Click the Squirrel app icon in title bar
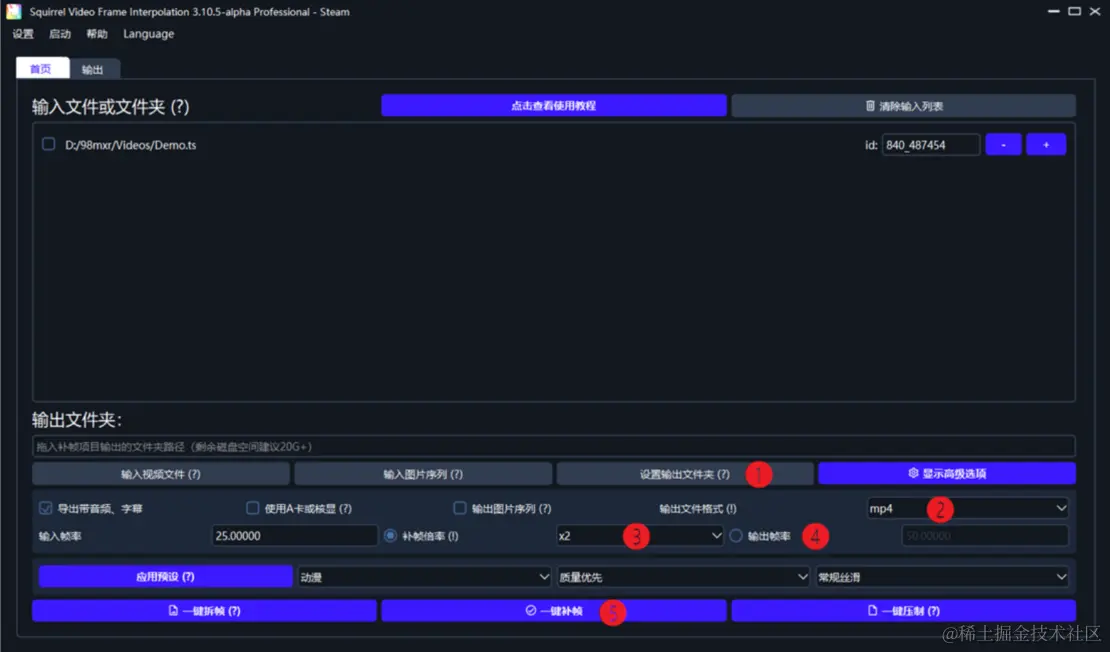This screenshot has width=1110, height=652. click(x=13, y=11)
